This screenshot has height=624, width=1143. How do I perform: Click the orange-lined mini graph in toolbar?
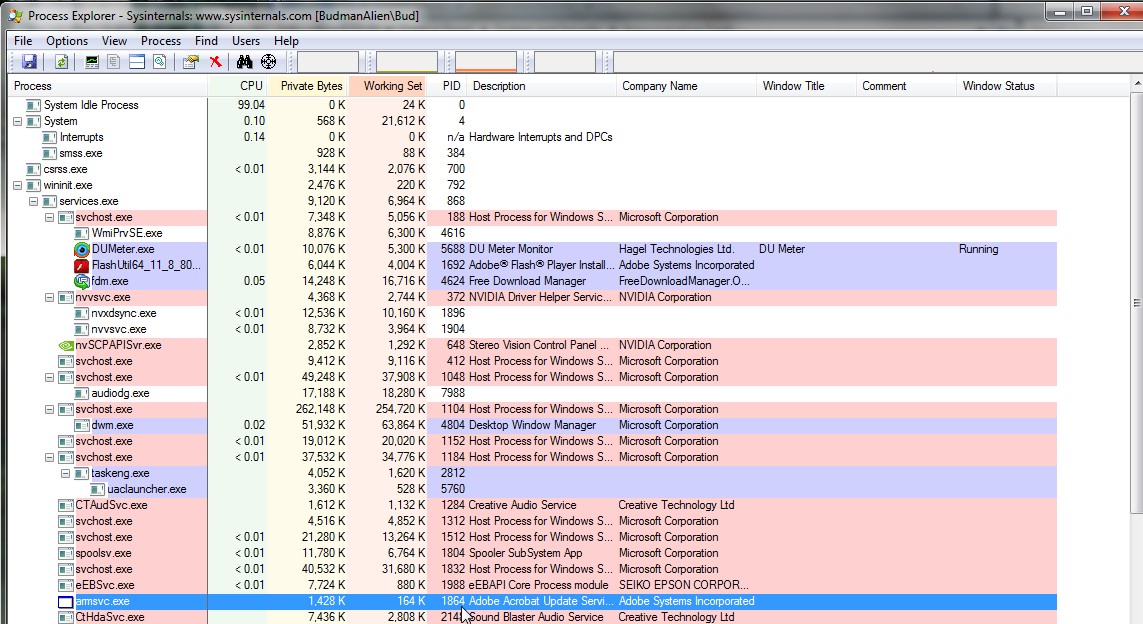pos(485,62)
